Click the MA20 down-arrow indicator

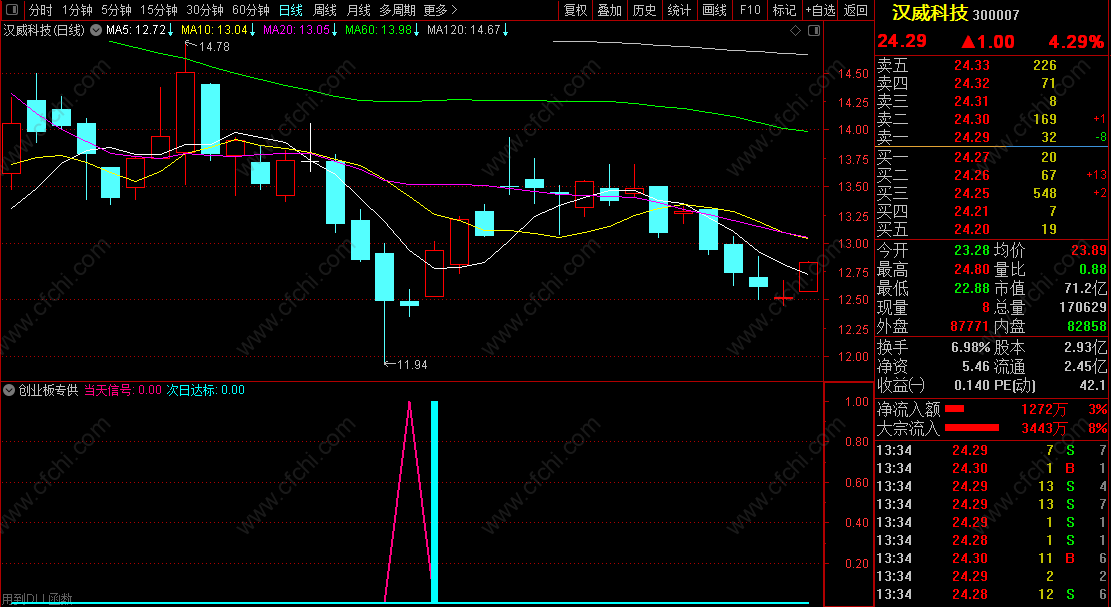coord(334,30)
